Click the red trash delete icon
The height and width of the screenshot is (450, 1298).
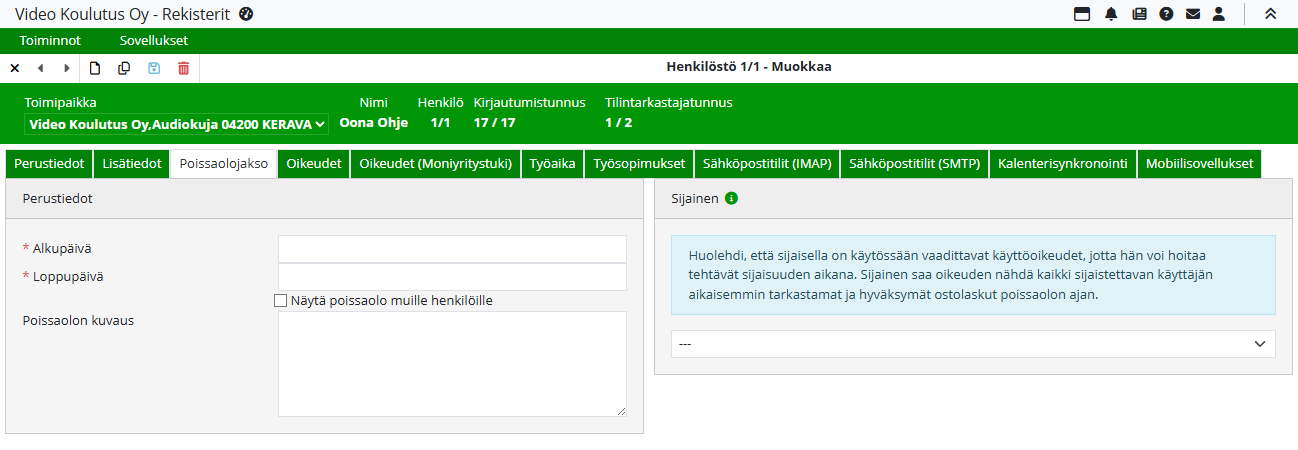click(183, 68)
